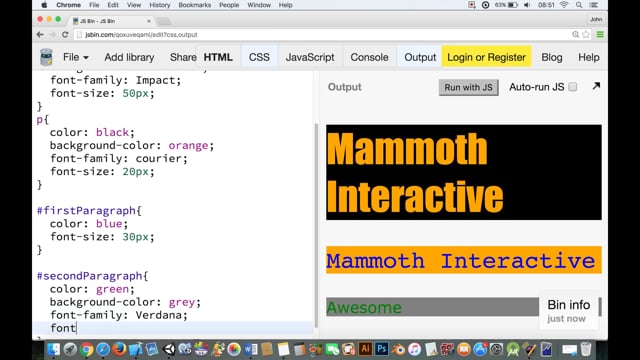Screen dimensions: 640x360
Task: Toggle the Output panel tab
Action: pyautogui.click(x=420, y=57)
